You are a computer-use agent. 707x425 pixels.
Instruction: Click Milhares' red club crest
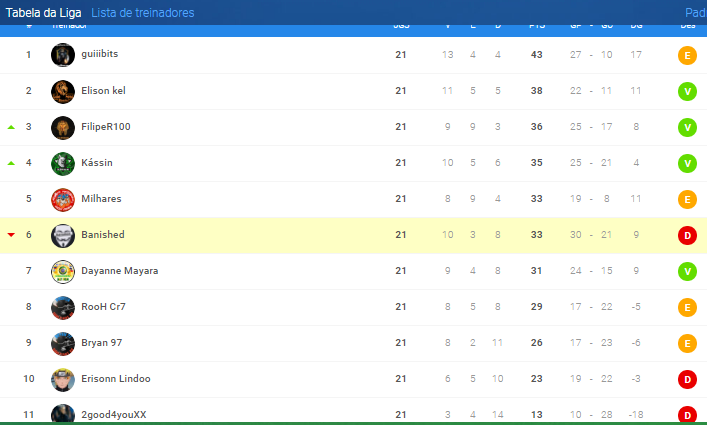pyautogui.click(x=63, y=200)
